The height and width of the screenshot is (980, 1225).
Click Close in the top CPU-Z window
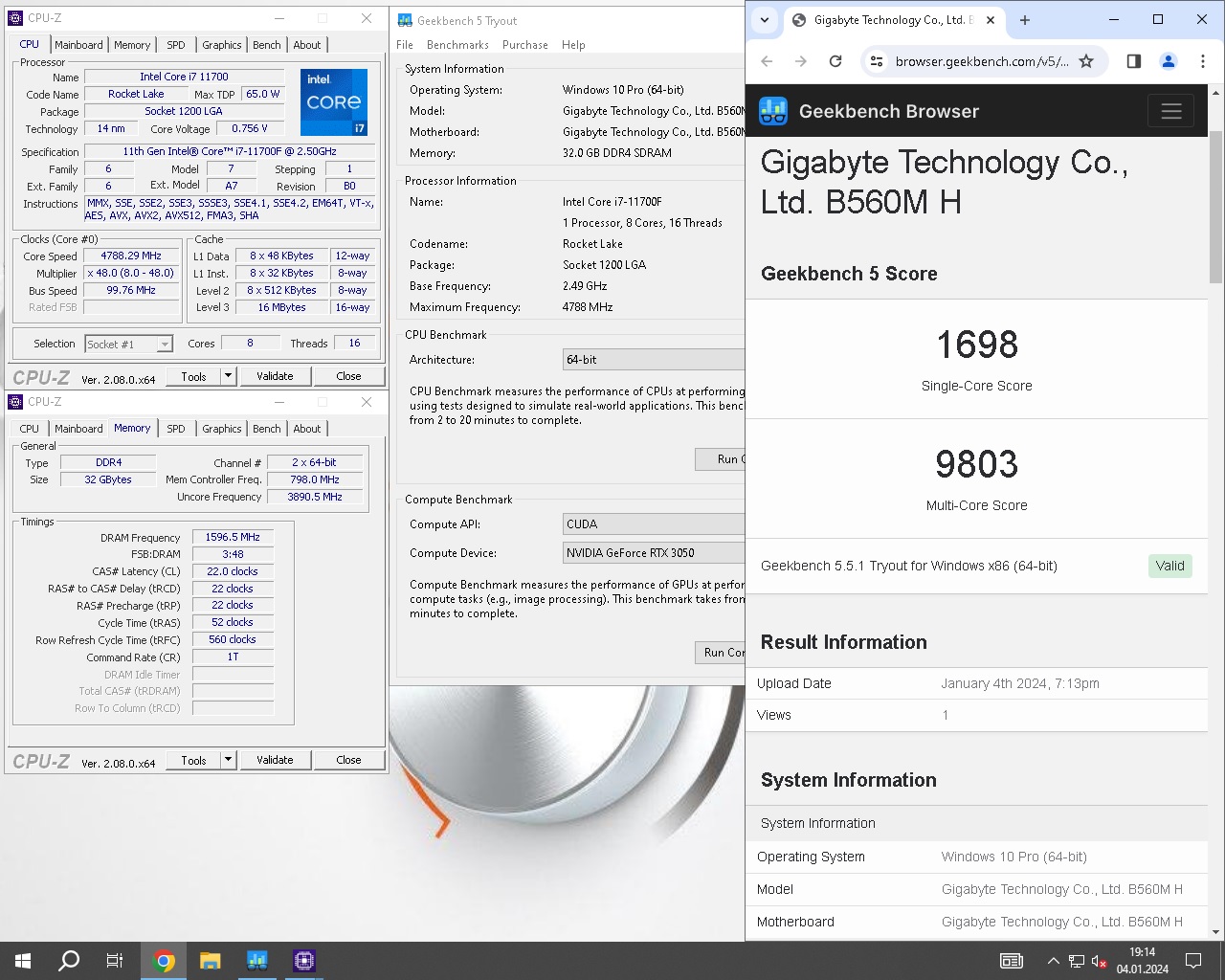coord(348,376)
